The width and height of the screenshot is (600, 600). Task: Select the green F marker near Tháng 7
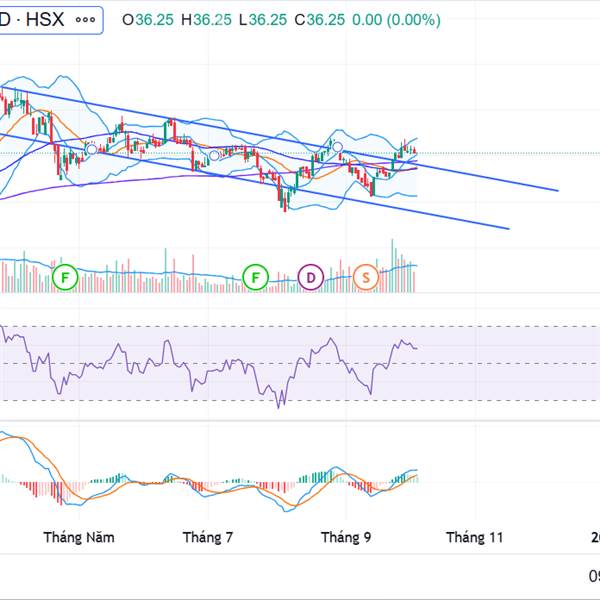(257, 276)
